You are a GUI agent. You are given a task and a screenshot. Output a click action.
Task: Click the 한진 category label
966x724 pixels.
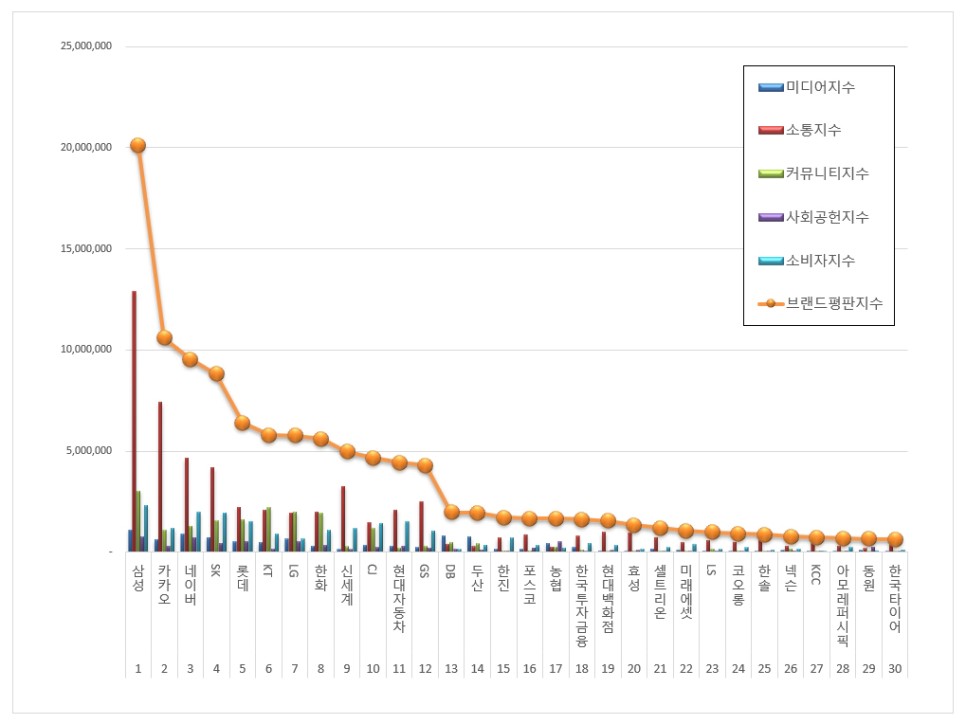(x=503, y=578)
